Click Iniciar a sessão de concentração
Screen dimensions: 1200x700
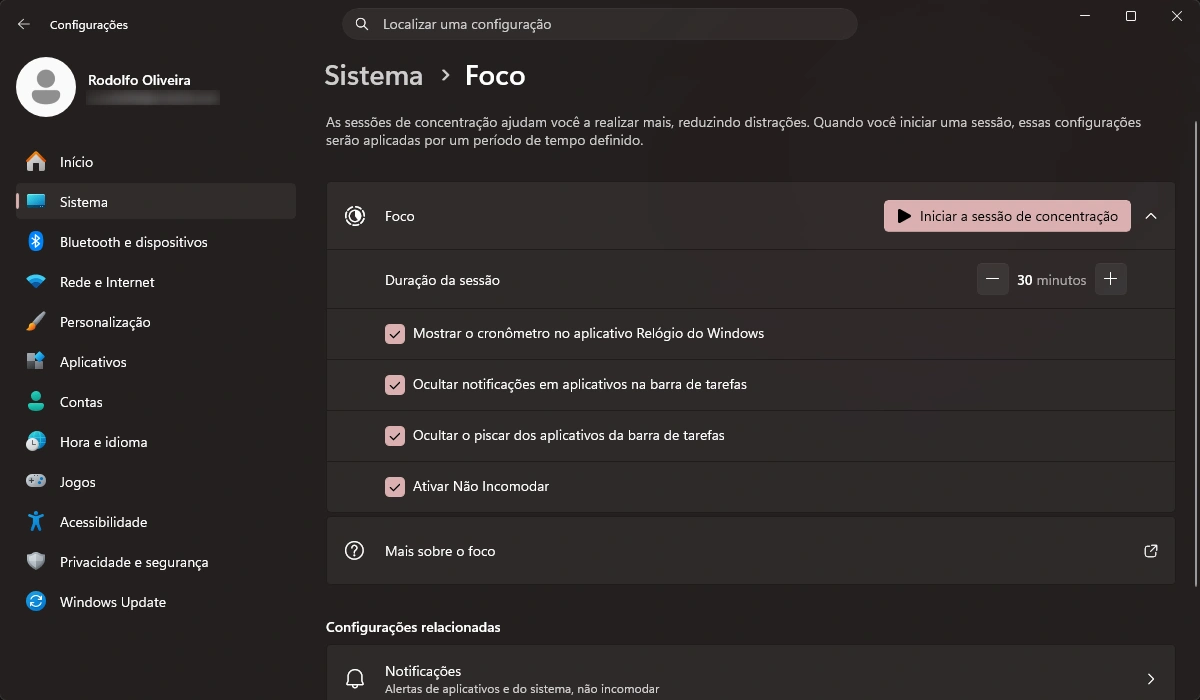click(1006, 215)
